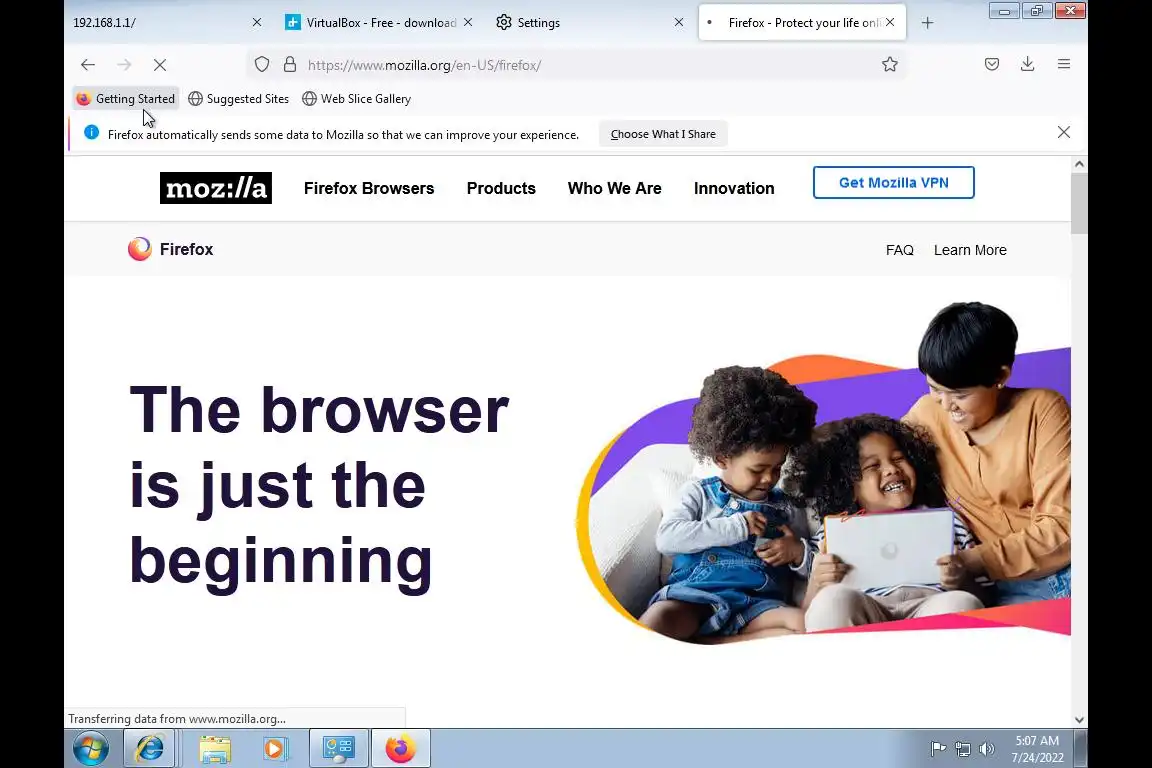
Task: Click Choose What I Share button
Action: click(663, 134)
